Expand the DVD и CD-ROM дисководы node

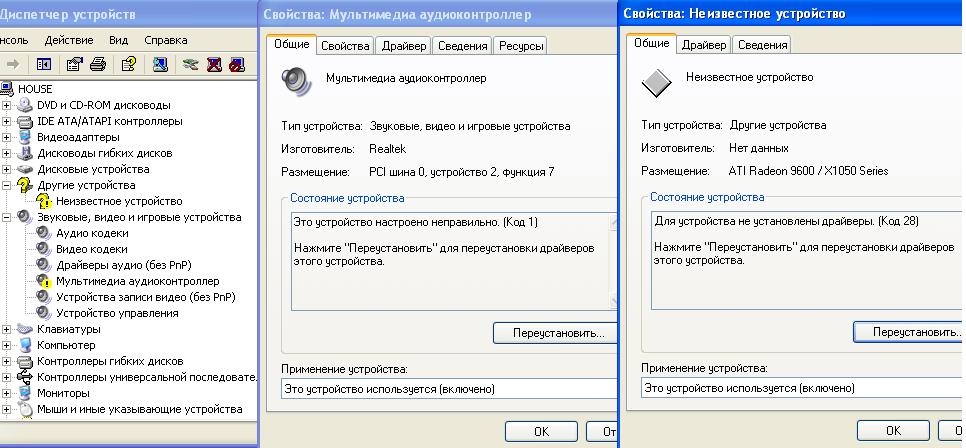tap(7, 105)
